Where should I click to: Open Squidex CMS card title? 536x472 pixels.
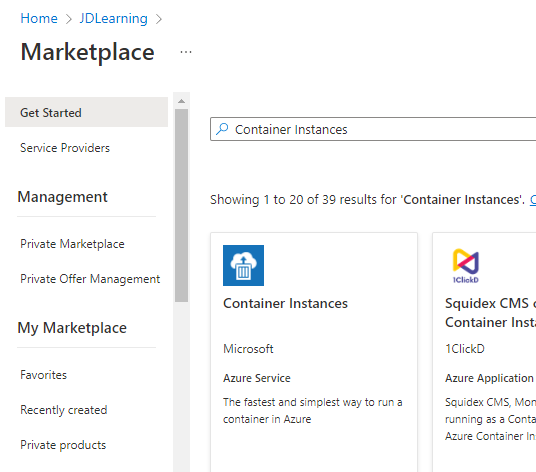[491, 313]
